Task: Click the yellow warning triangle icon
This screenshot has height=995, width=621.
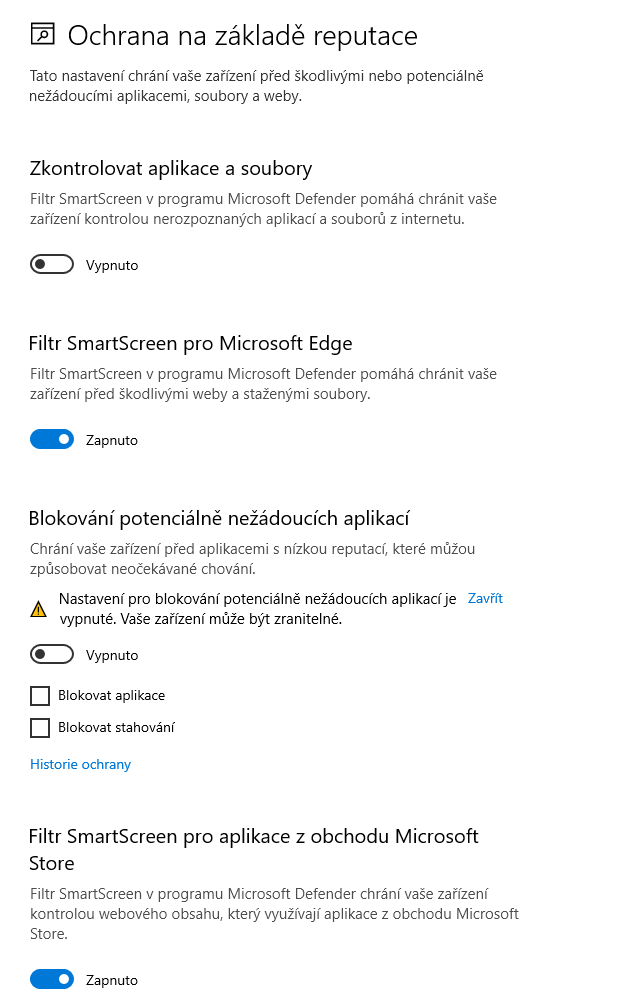Action: tap(39, 609)
